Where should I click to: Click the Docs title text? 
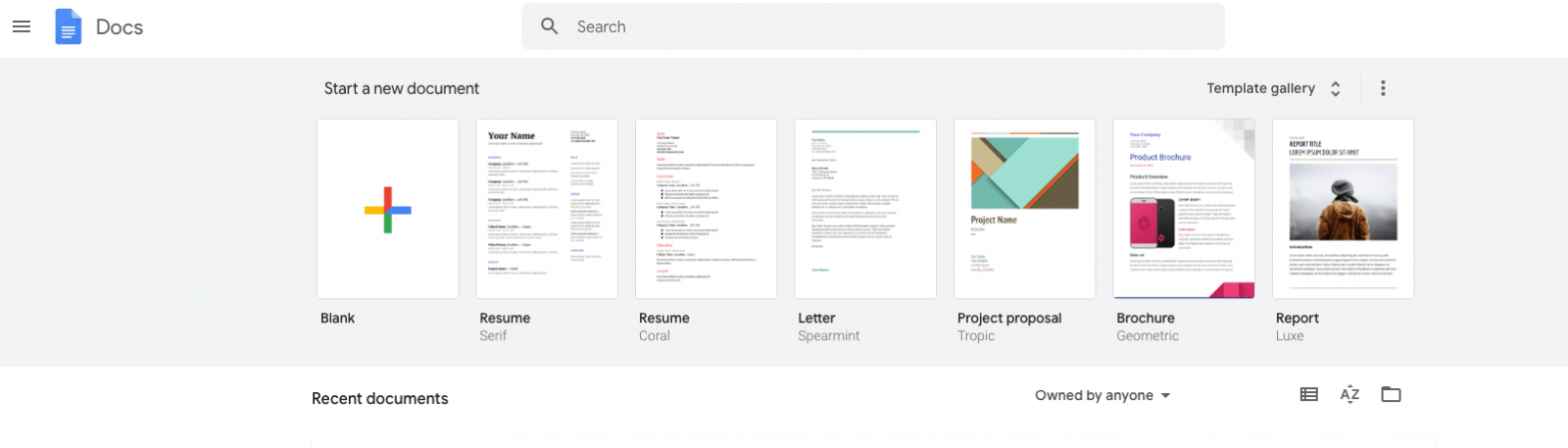(120, 27)
